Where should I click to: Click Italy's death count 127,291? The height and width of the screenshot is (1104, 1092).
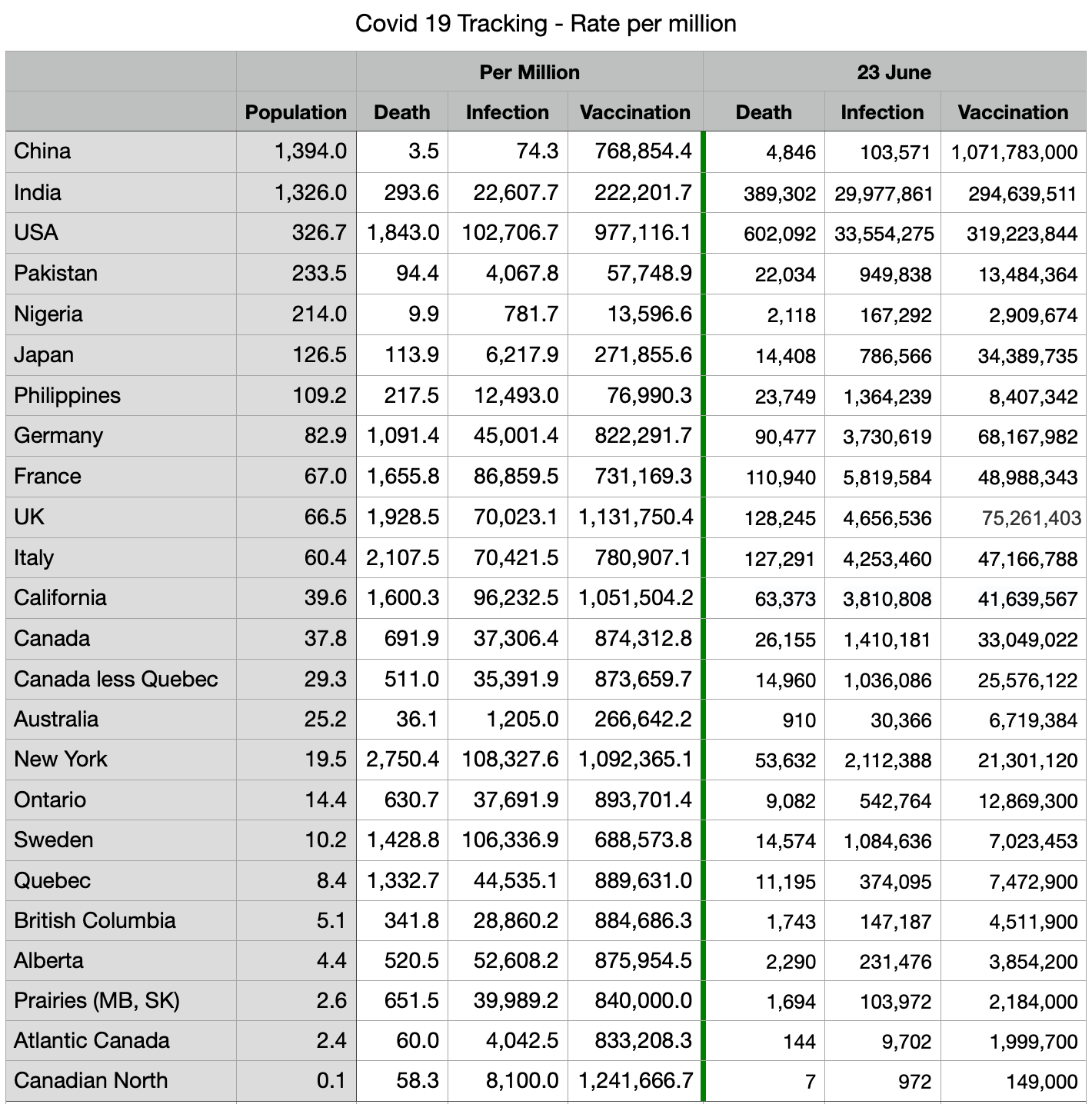[x=780, y=559]
